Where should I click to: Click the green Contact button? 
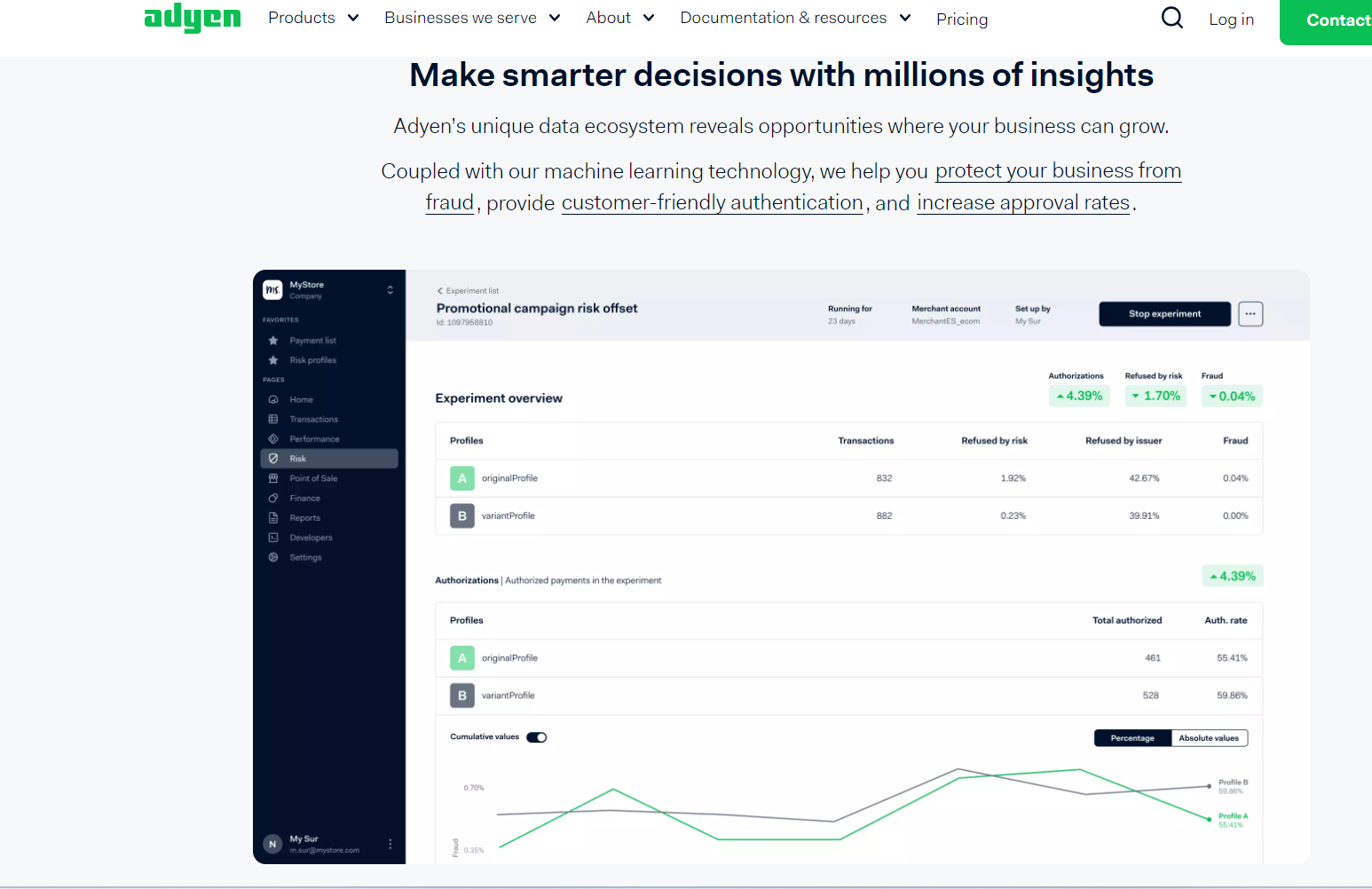pyautogui.click(x=1326, y=21)
